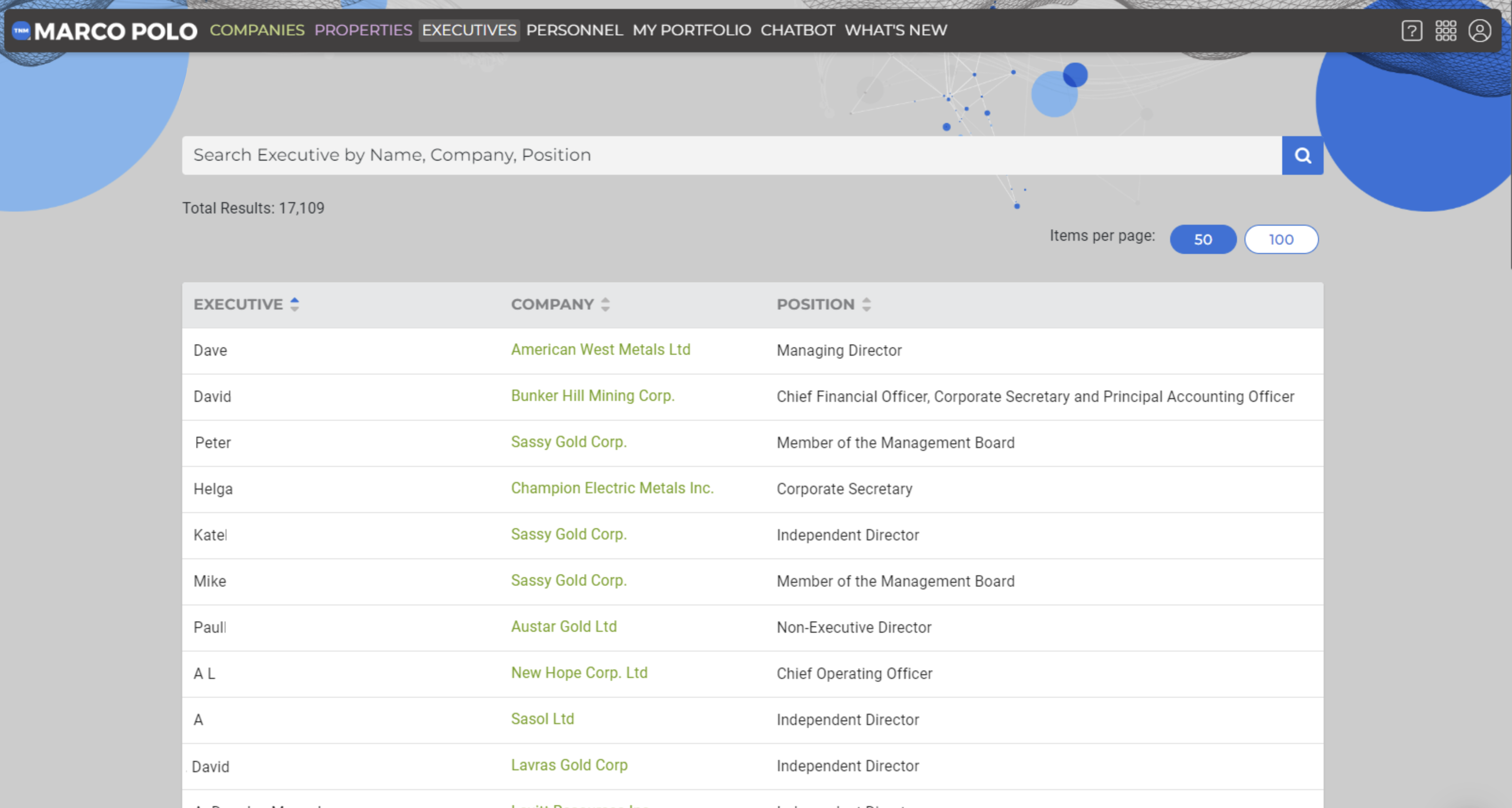Click Corporate Secretary position cell
The width and height of the screenshot is (1512, 808).
844,489
